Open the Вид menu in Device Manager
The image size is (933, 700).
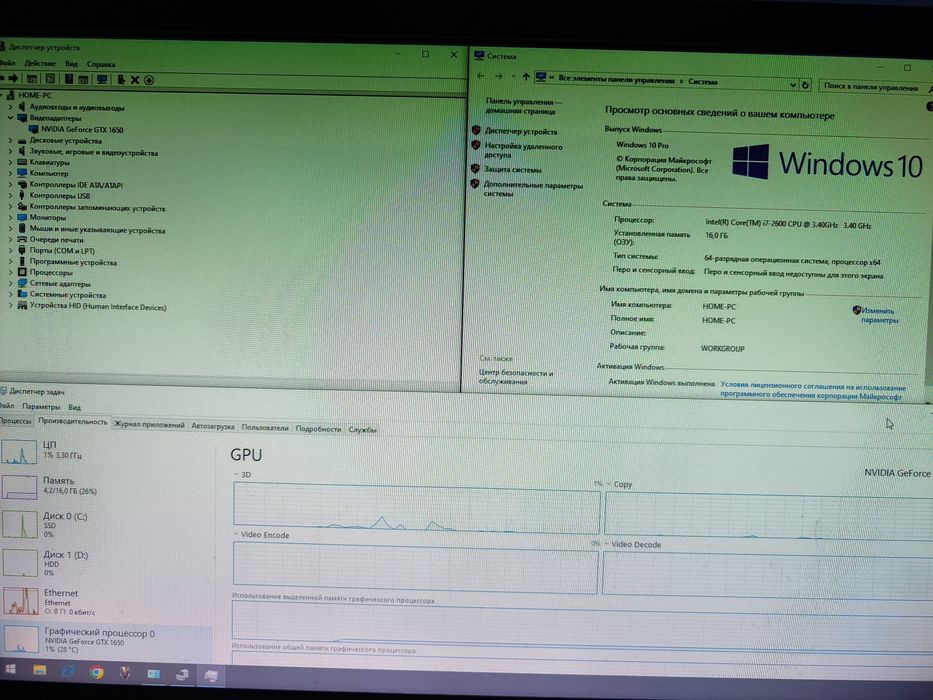(x=71, y=64)
